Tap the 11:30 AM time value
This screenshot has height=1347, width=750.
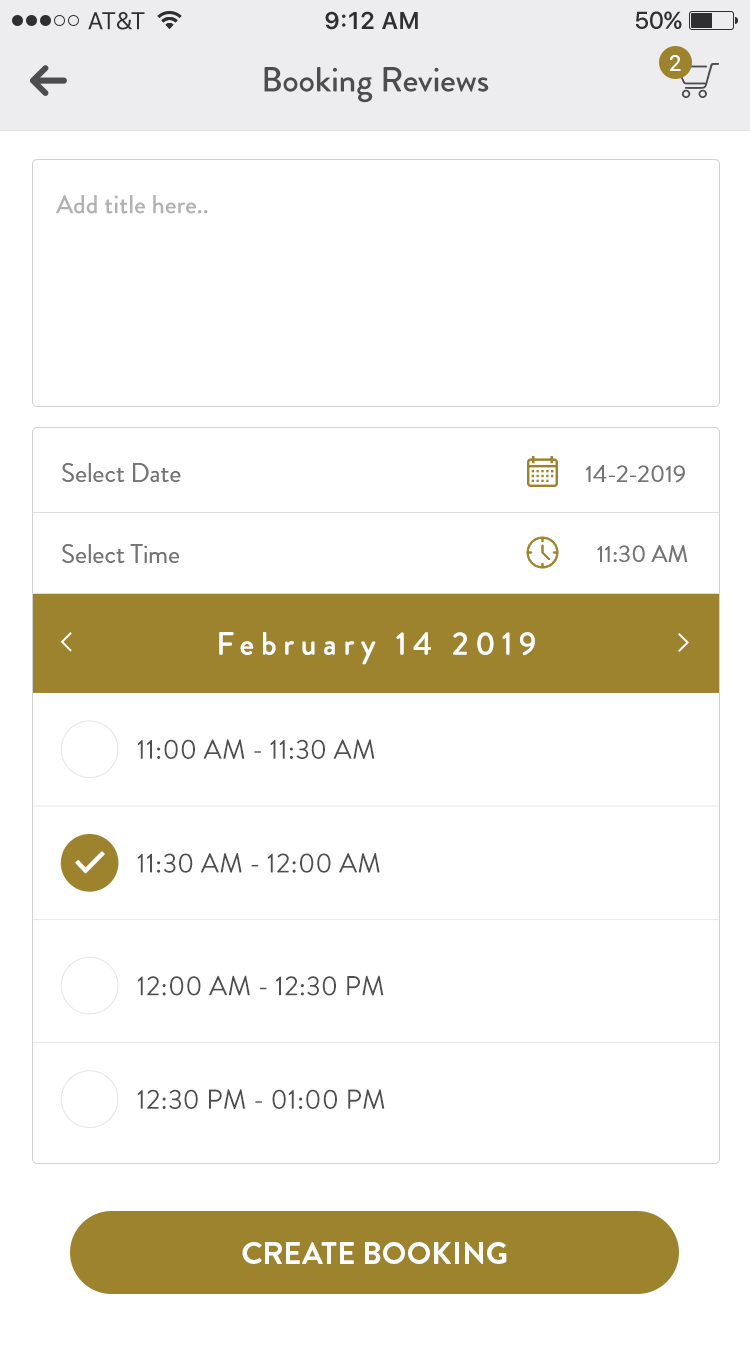coord(641,554)
